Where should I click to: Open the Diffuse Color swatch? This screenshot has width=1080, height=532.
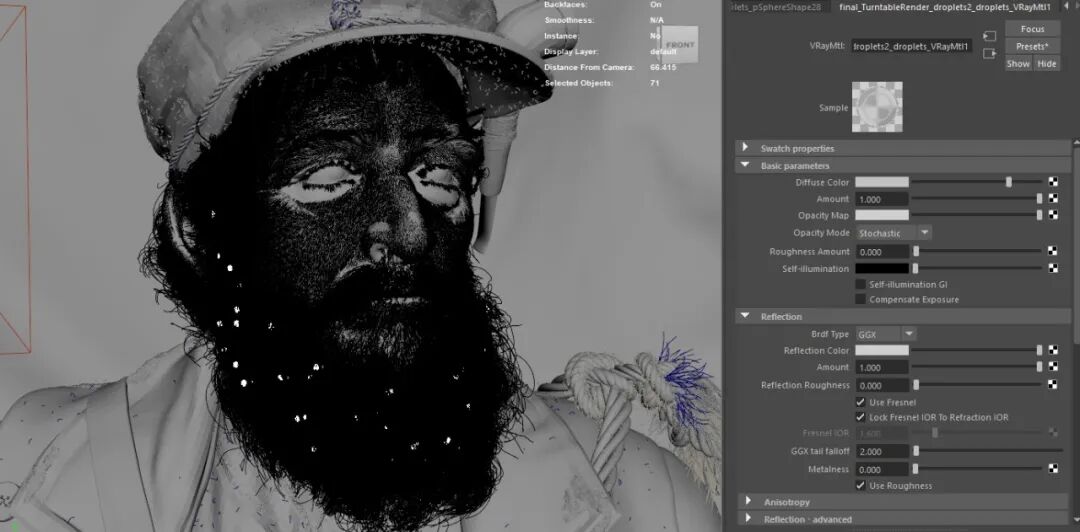(x=882, y=182)
